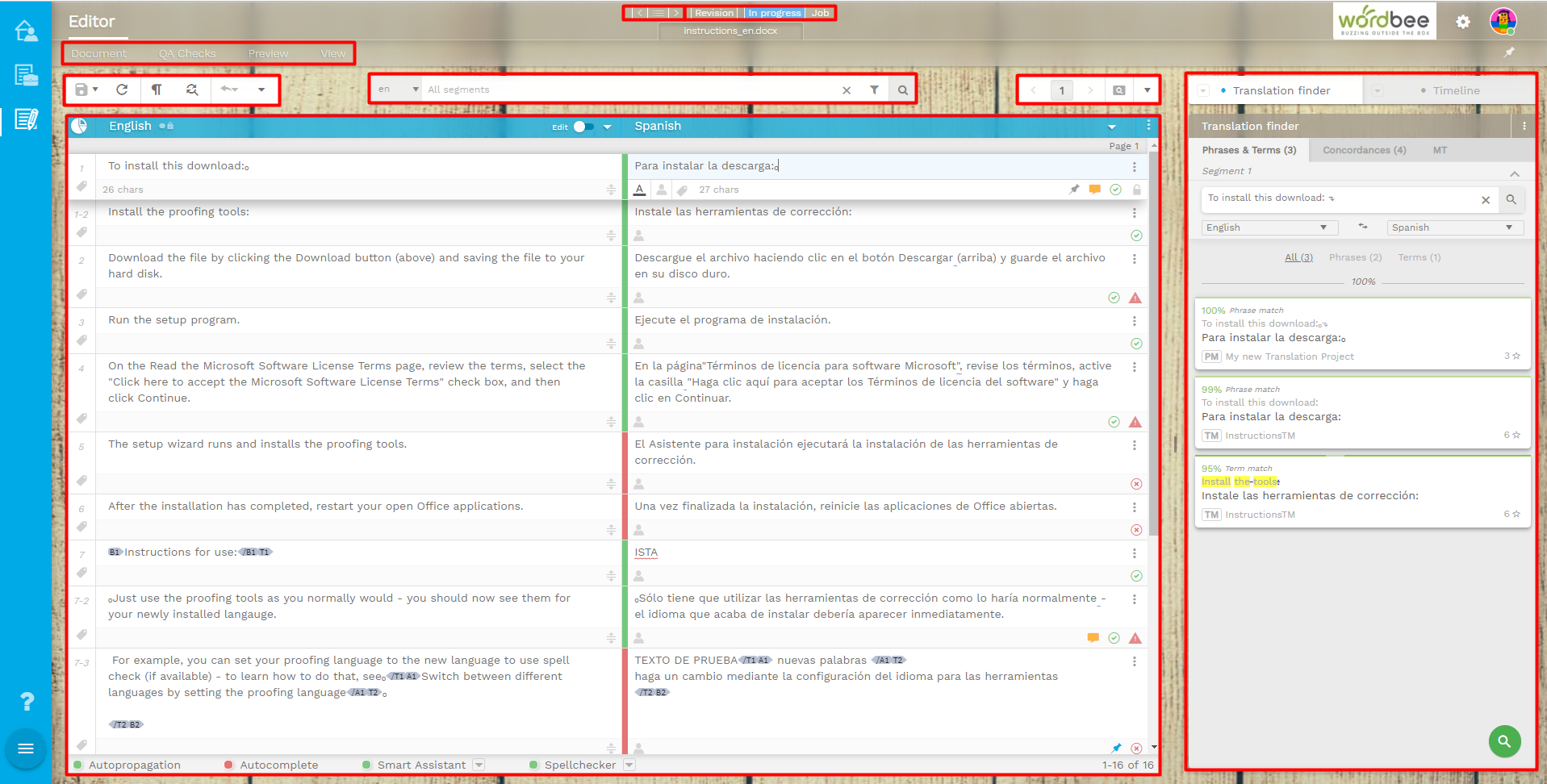Toggle the Spellchecker status indicator
The image size is (1547, 784).
tap(533, 765)
